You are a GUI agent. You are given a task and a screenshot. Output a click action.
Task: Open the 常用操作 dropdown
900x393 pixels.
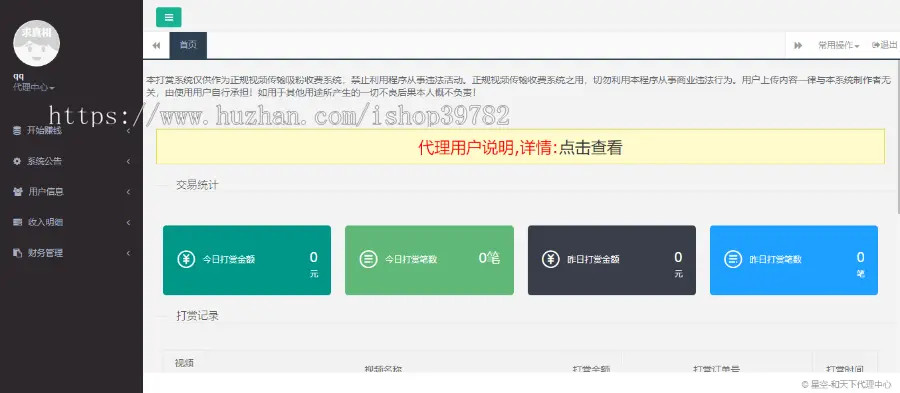(x=839, y=45)
